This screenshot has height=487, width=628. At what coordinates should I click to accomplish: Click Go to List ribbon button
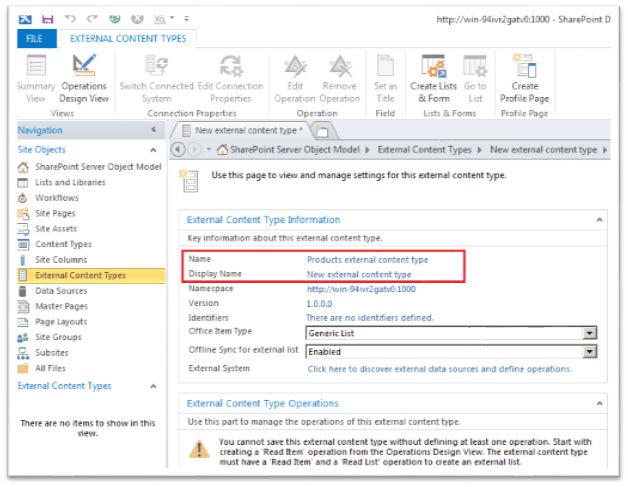(x=475, y=79)
